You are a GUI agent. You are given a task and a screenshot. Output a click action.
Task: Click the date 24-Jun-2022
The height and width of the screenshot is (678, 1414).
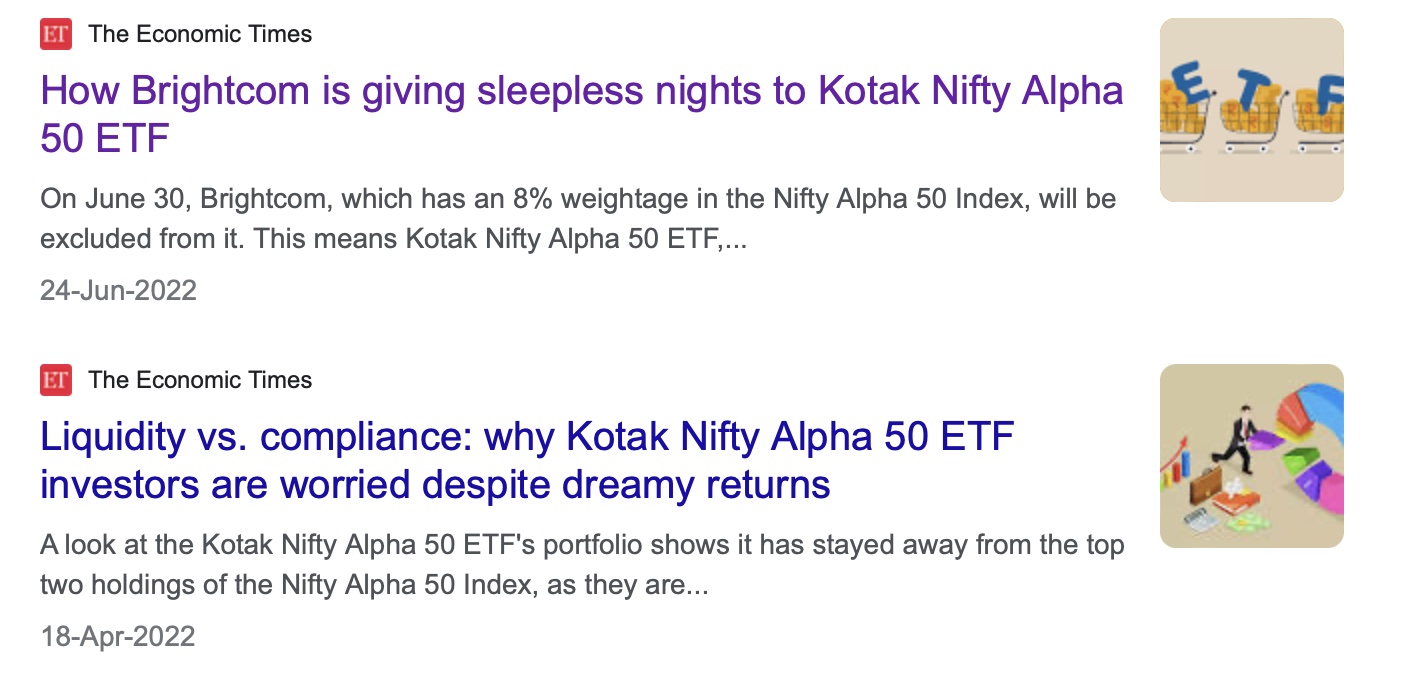pos(117,290)
